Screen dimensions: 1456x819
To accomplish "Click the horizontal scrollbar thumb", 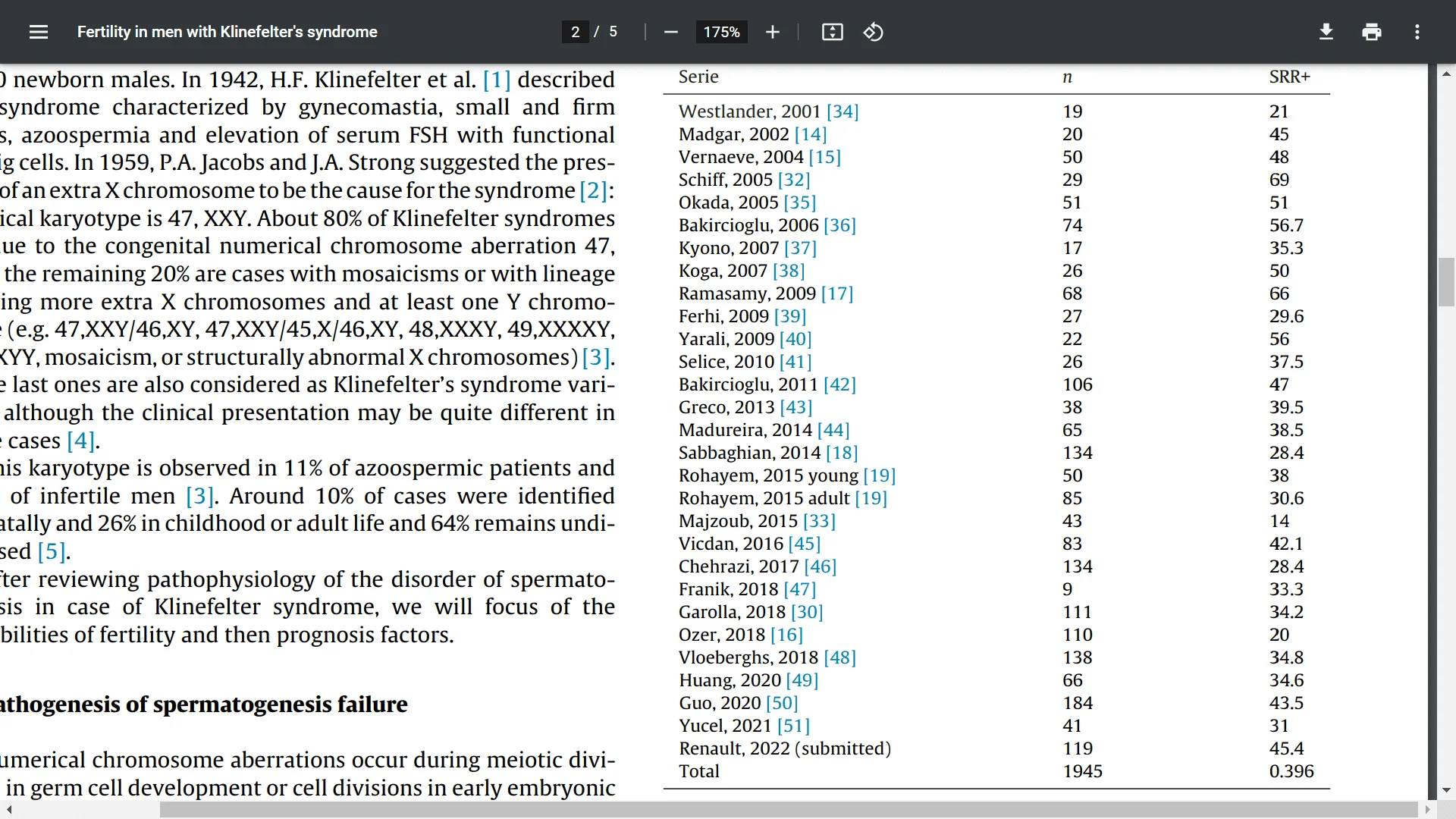I will (x=789, y=810).
